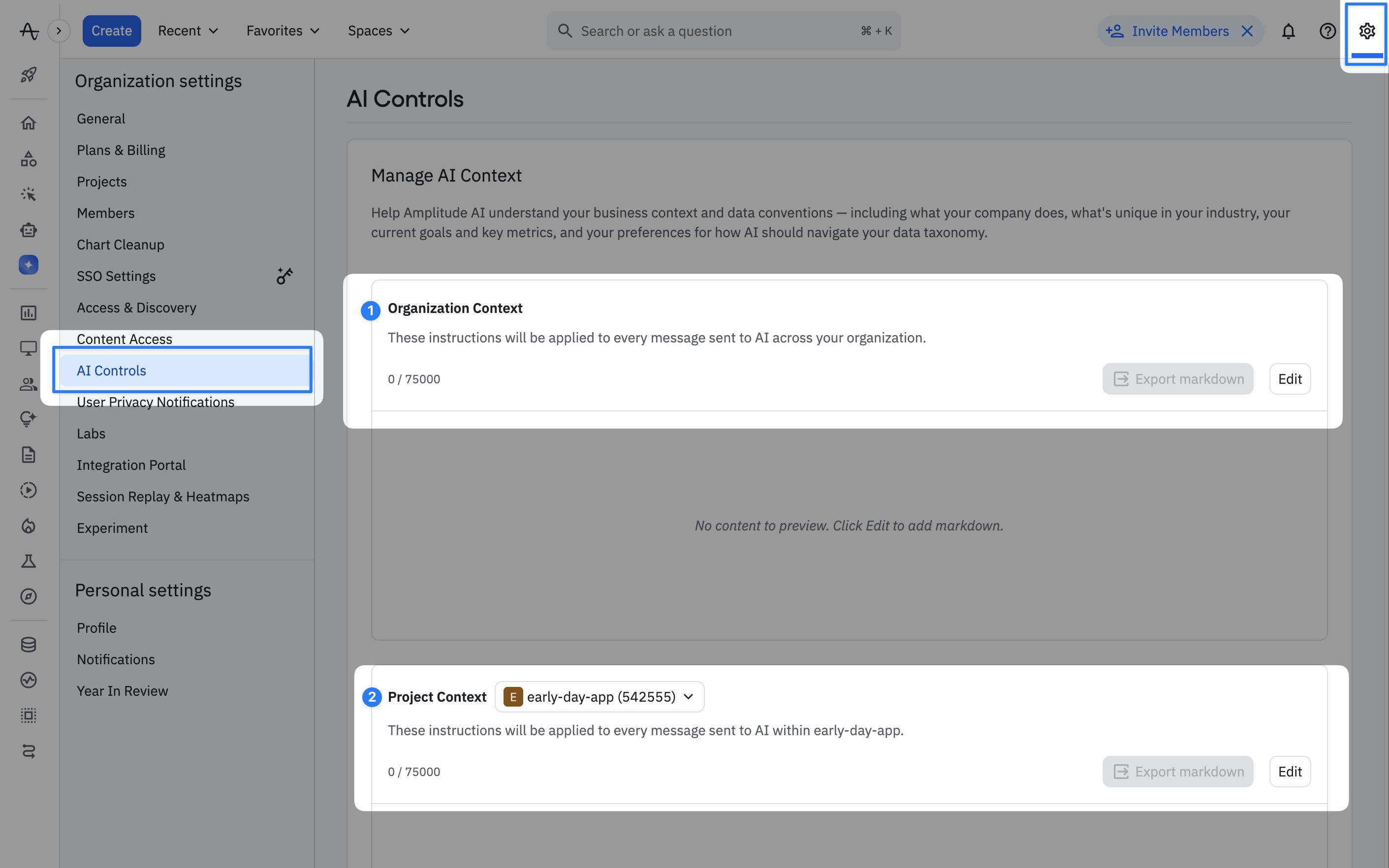Expand the Recent dropdown
The height and width of the screenshot is (868, 1389).
(187, 31)
